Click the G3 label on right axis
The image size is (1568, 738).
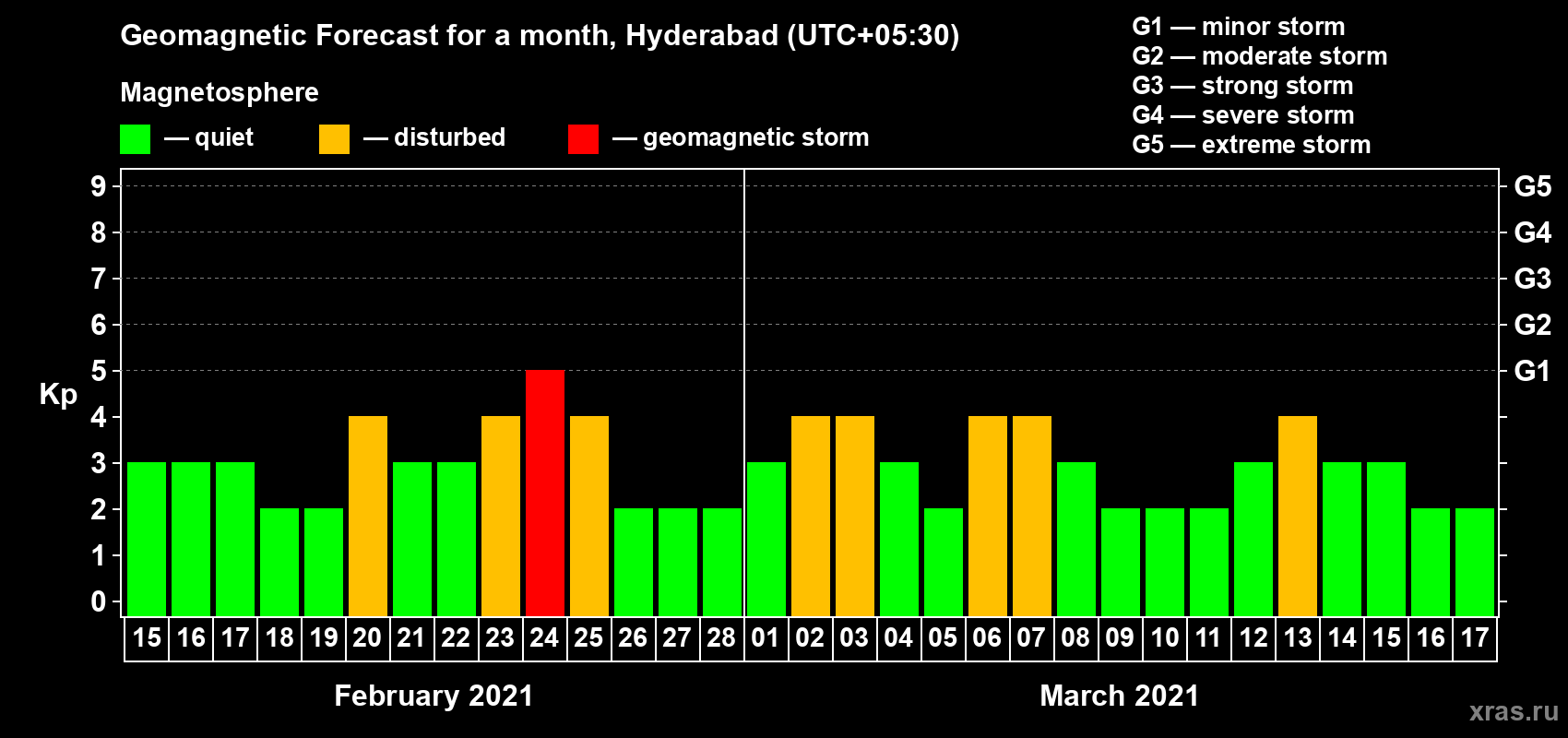tap(1532, 279)
